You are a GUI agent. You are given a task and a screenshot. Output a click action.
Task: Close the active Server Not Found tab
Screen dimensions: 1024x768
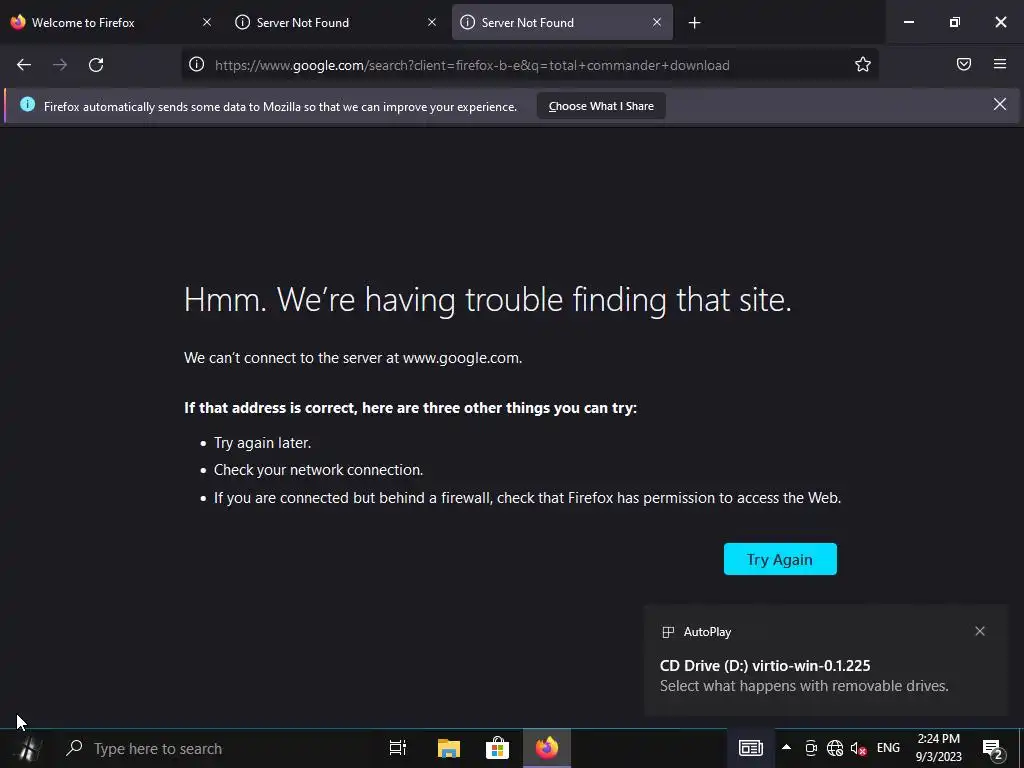657,22
